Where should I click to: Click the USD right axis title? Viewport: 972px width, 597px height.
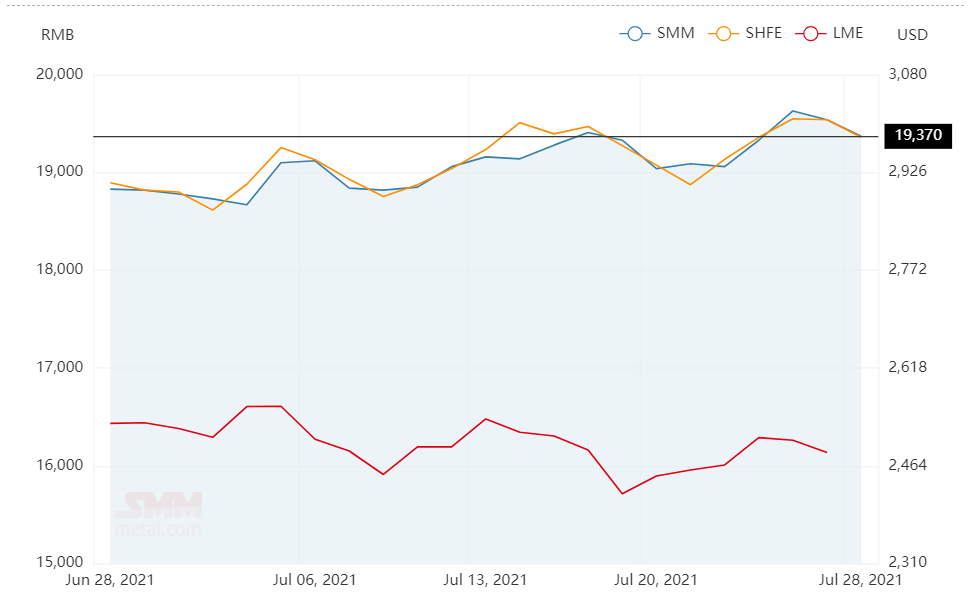[x=912, y=34]
